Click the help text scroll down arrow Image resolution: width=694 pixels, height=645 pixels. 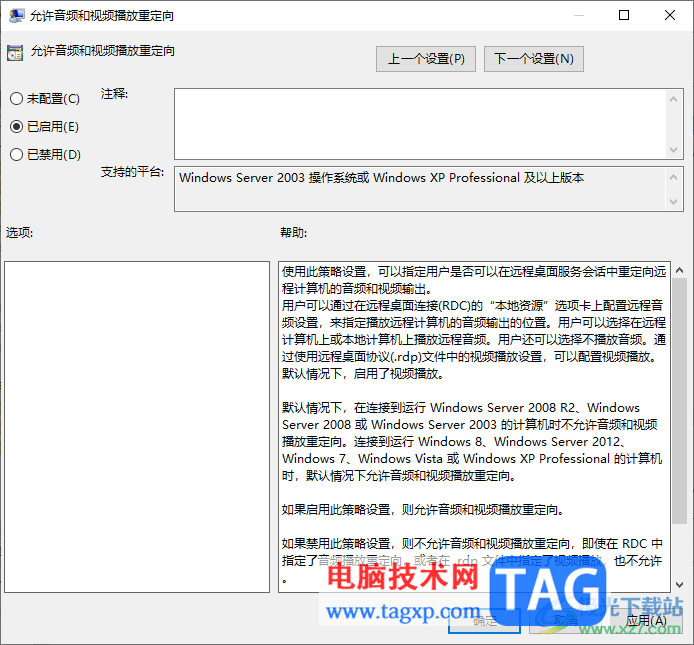(679, 585)
